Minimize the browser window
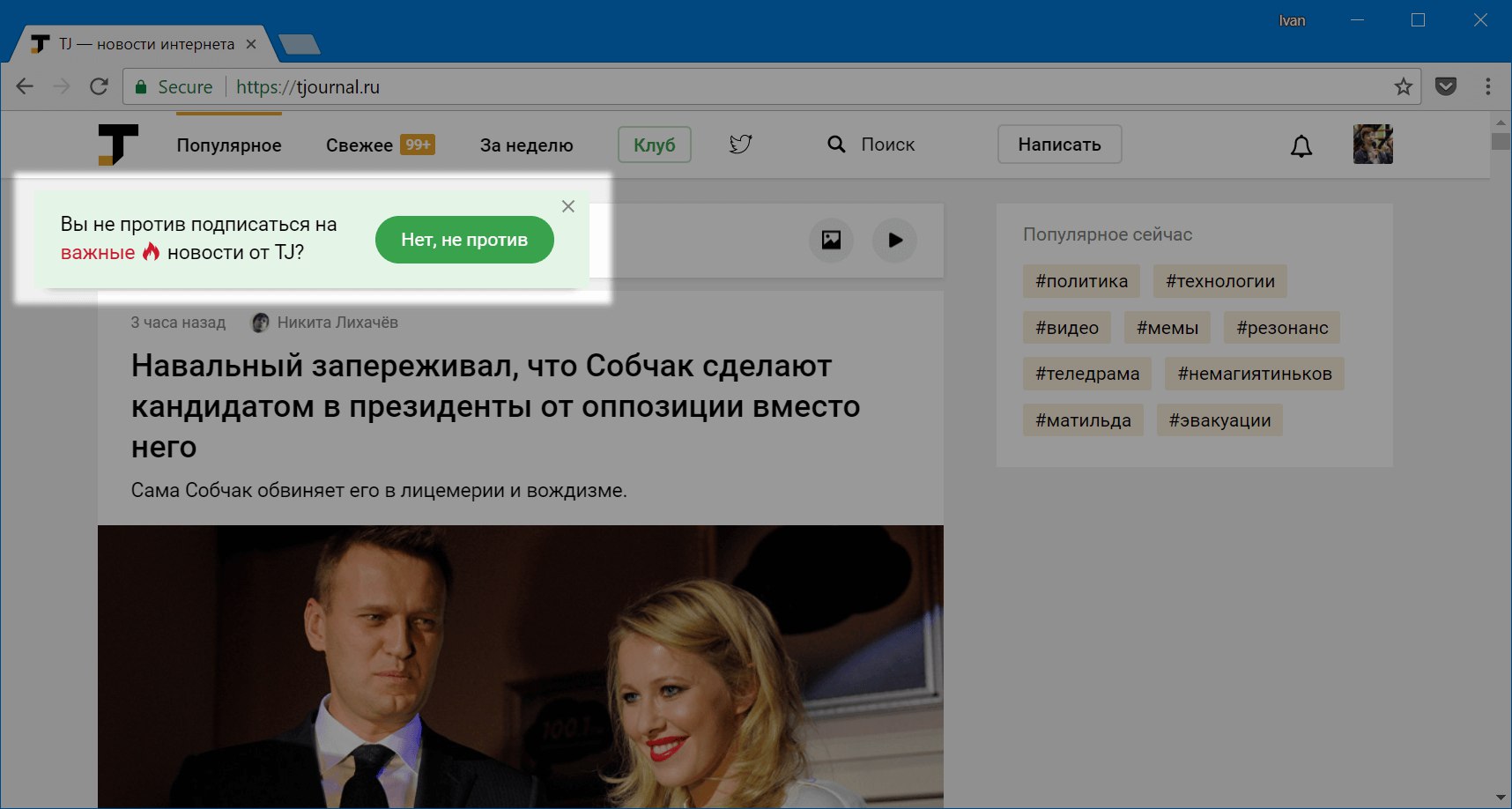 click(x=1357, y=20)
